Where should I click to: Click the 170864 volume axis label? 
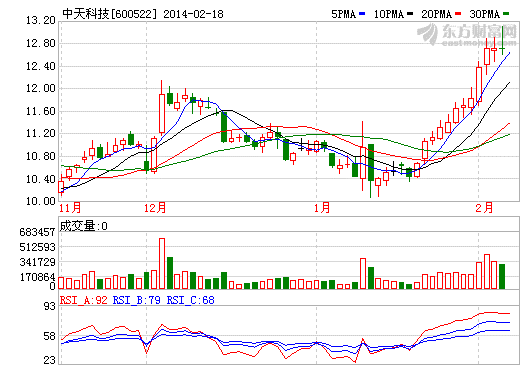point(37,277)
